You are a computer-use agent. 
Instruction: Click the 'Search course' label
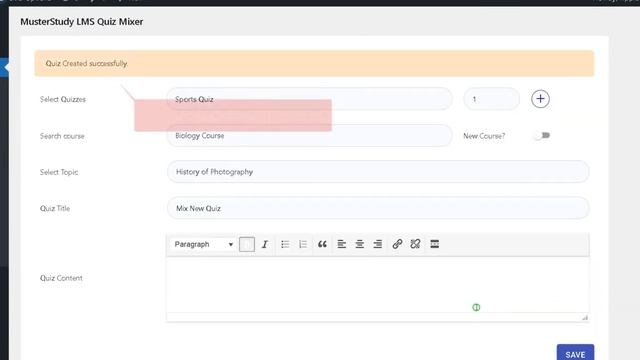tap(62, 136)
